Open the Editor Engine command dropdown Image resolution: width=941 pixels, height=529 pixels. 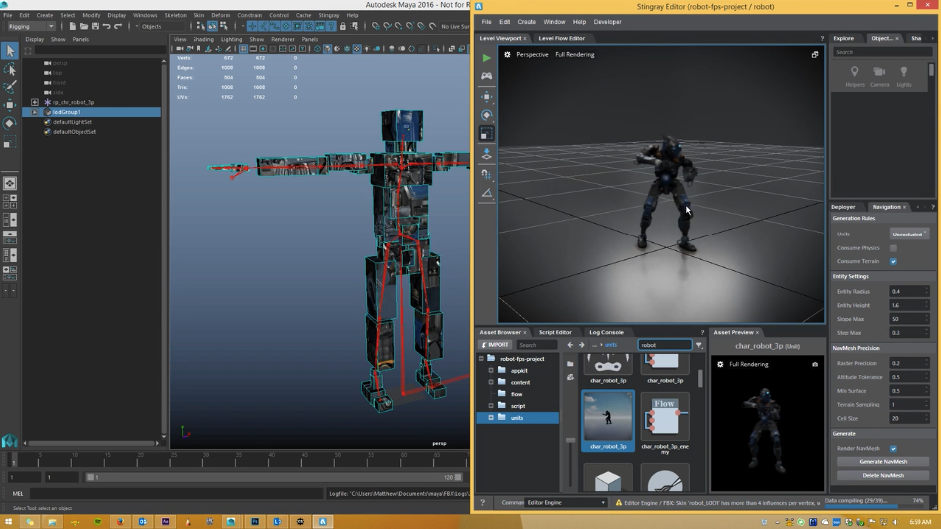(566, 503)
